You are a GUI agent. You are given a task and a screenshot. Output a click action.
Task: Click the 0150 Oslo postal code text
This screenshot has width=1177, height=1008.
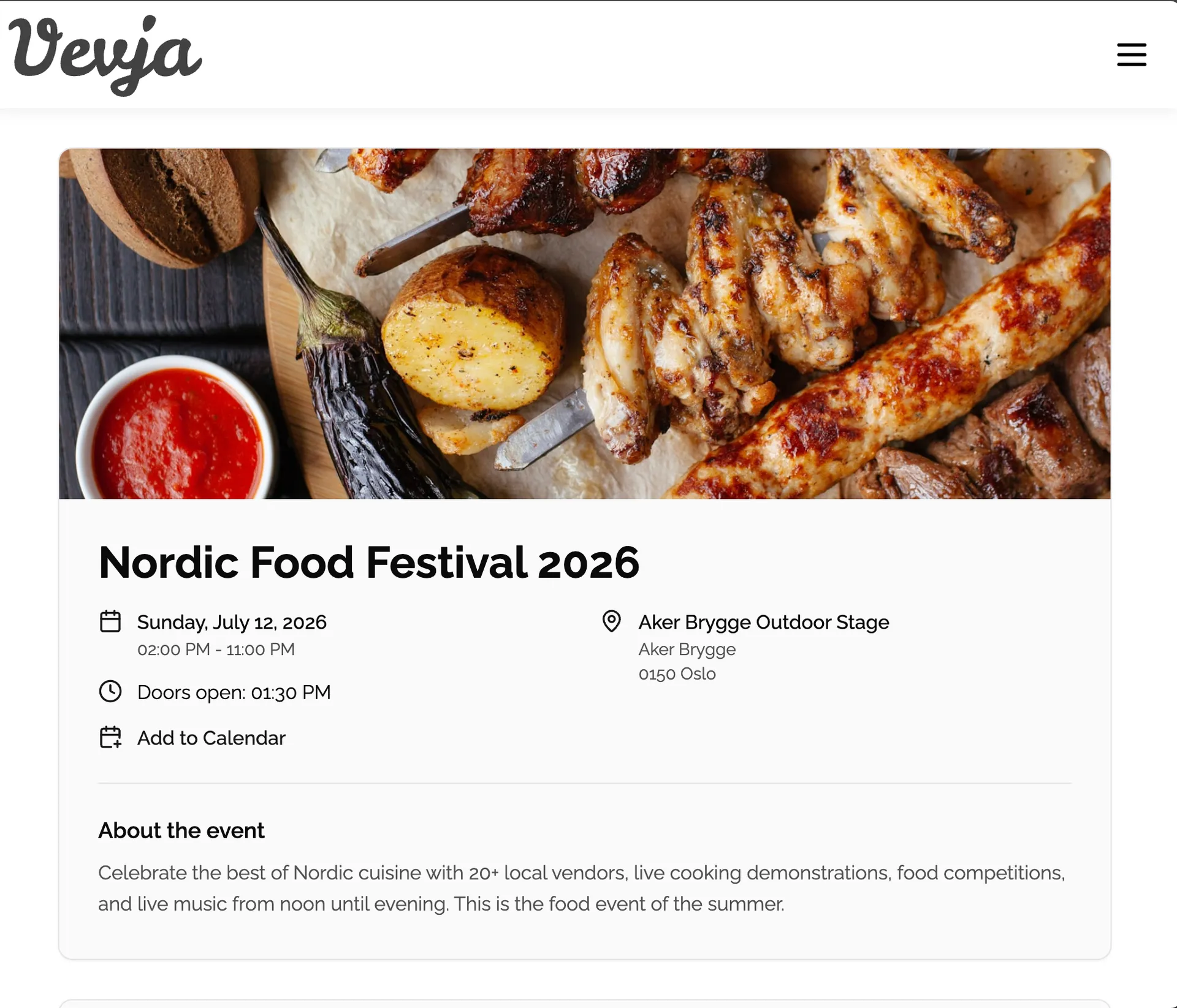pyautogui.click(x=677, y=674)
